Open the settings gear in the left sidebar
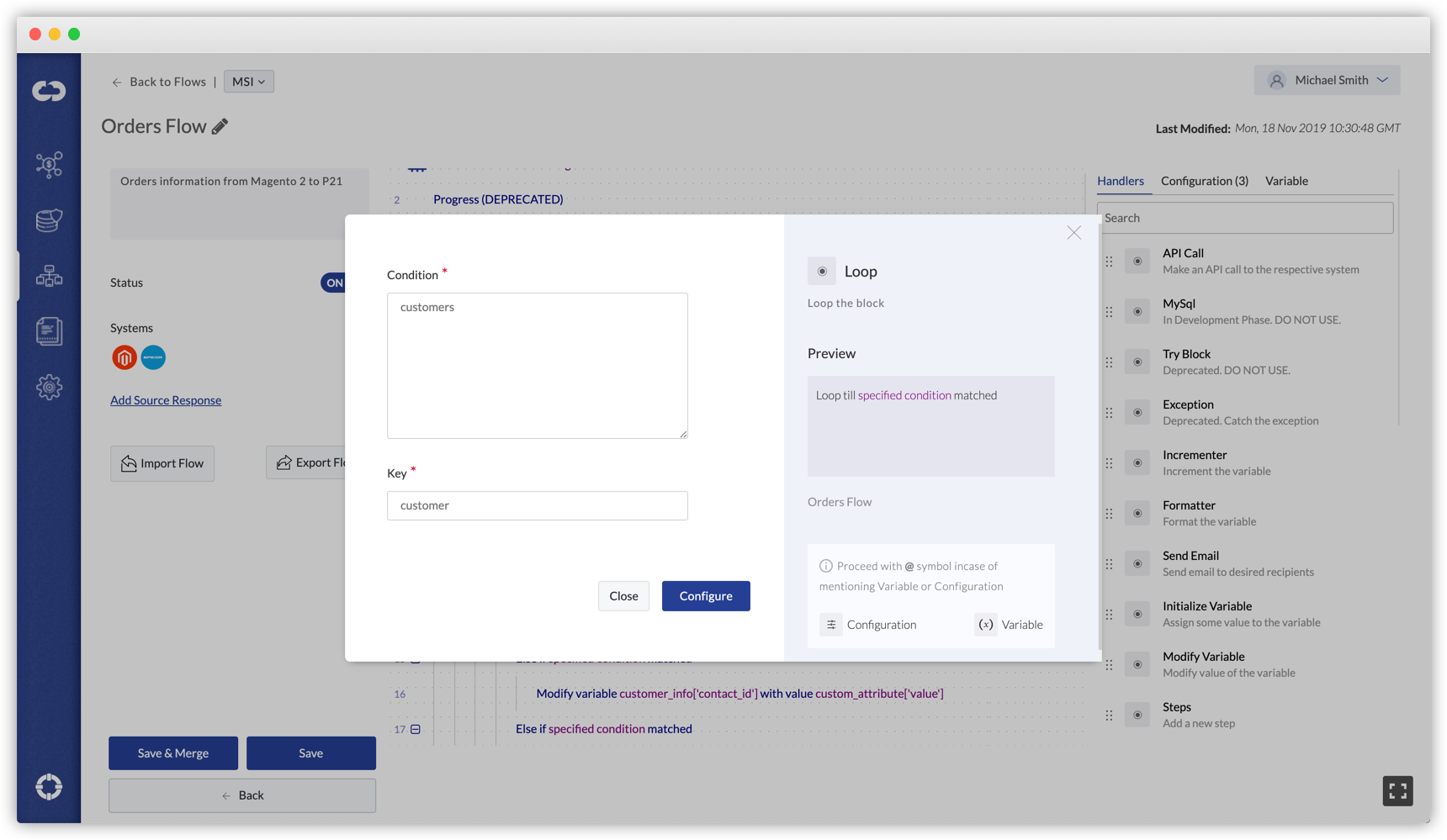The image size is (1447, 840). coord(49,388)
